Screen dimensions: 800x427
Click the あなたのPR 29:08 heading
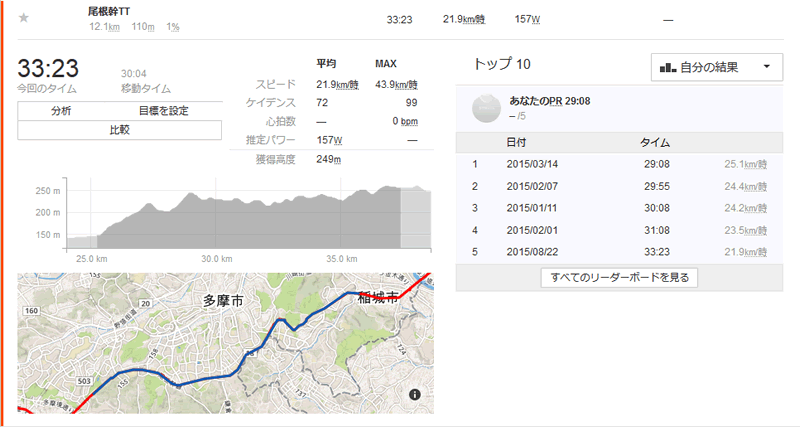tap(549, 101)
